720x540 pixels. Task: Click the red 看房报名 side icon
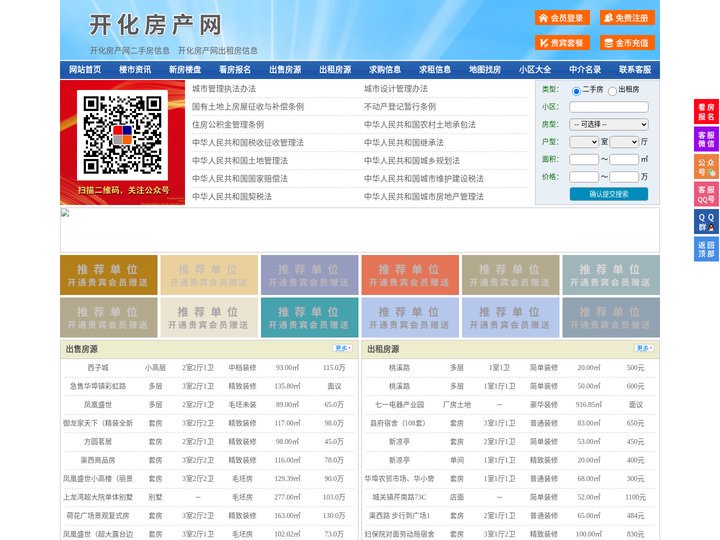[x=706, y=112]
